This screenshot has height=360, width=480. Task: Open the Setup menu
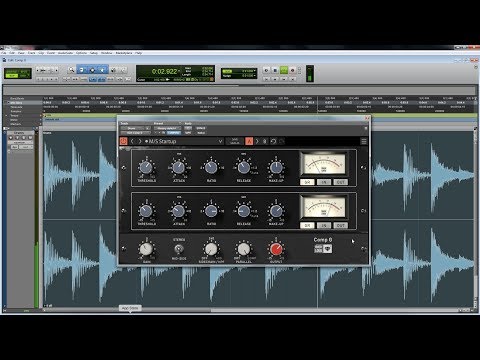(94, 53)
